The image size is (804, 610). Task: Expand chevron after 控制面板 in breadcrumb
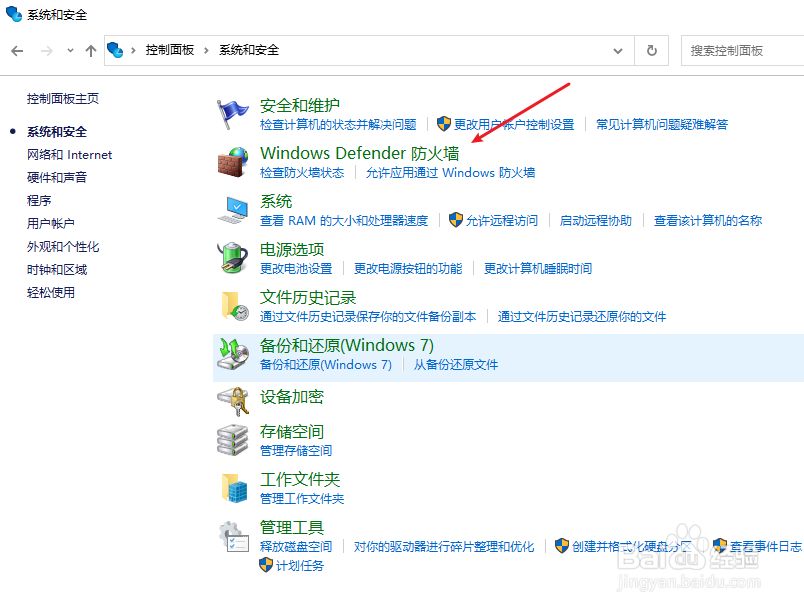206,50
